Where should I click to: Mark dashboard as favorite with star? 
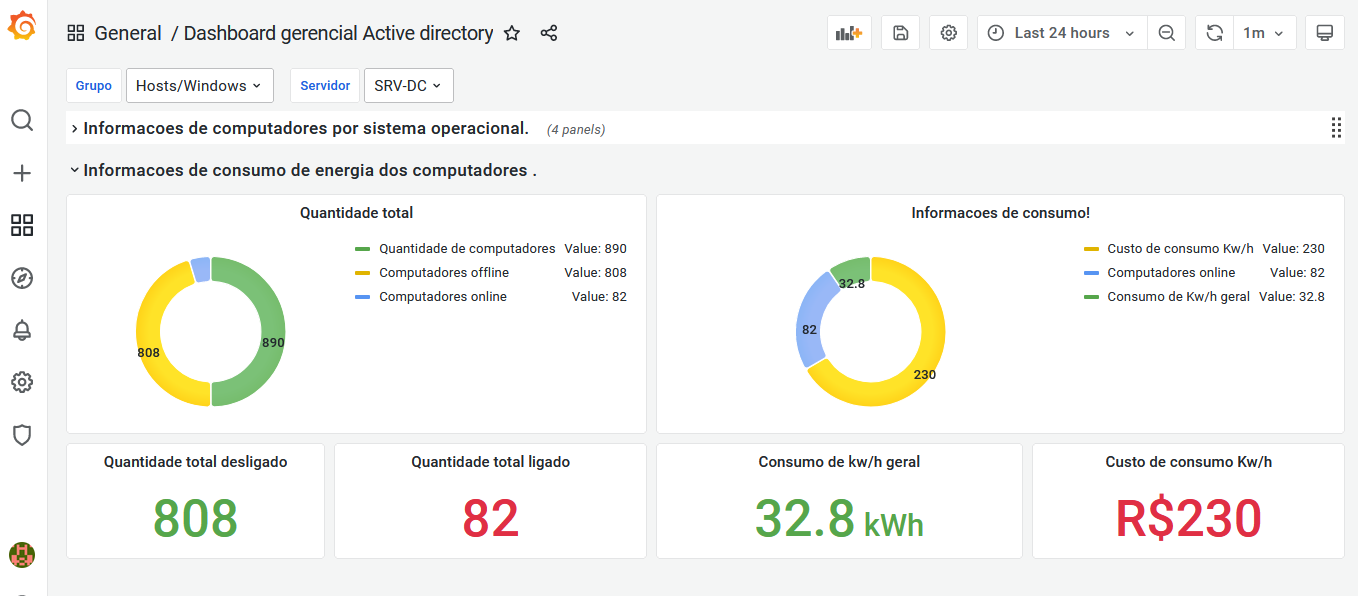tap(512, 33)
